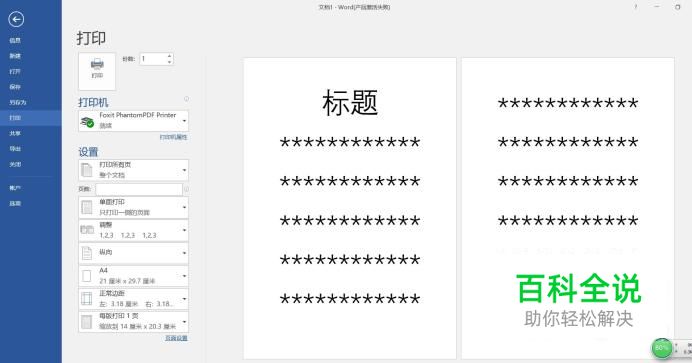
Task: Open the 打印所有页 page range dropdown
Action: tap(133, 170)
